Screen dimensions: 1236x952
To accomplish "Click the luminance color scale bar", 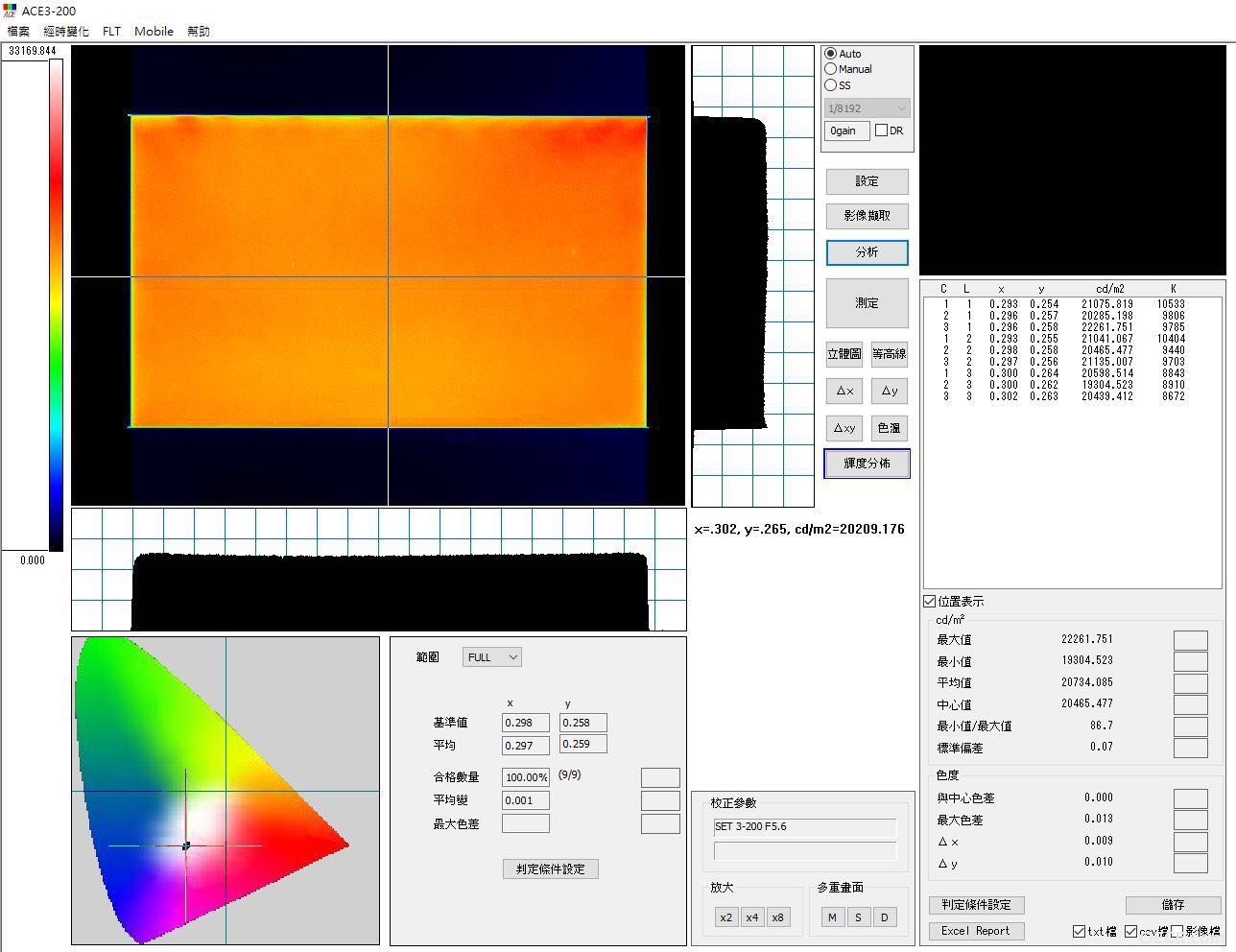I will coord(57,305).
